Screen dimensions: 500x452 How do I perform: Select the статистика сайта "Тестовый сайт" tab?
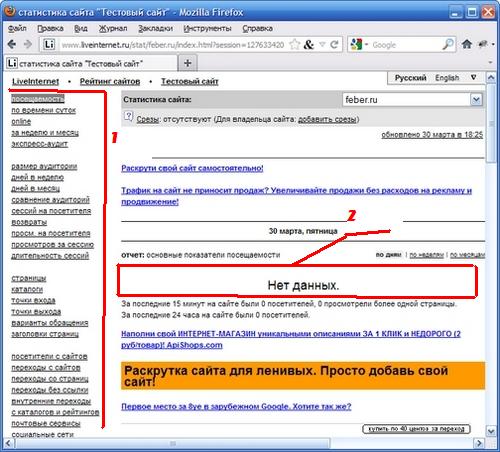coord(91,63)
